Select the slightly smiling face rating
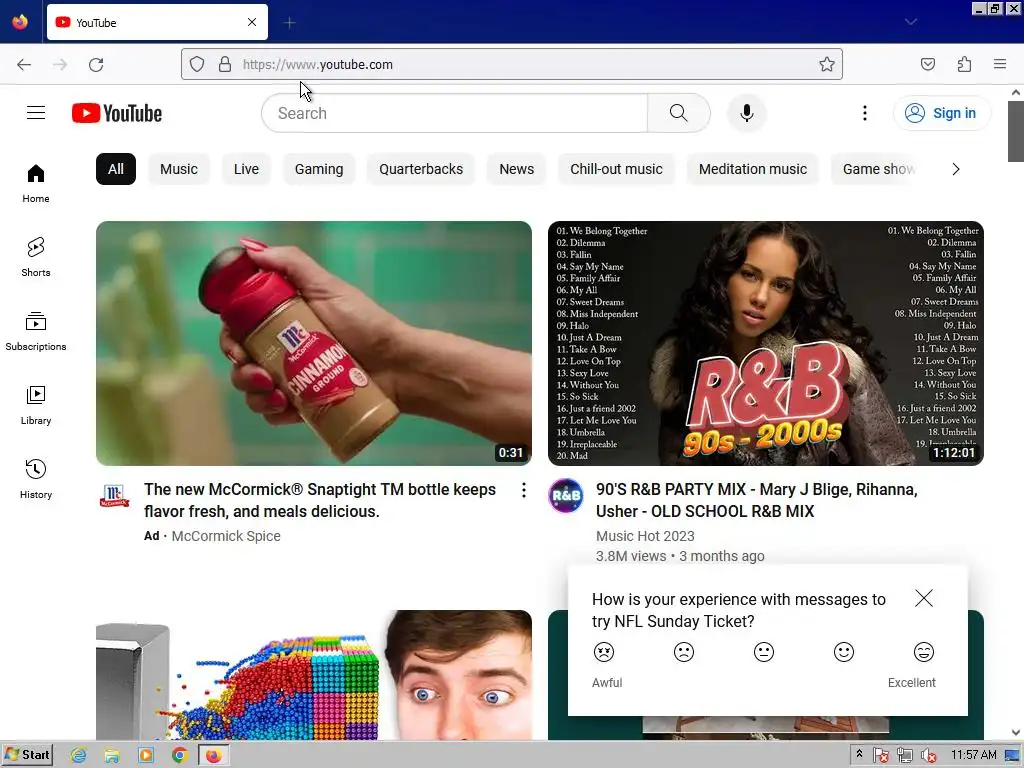The image size is (1024, 768). coord(844,652)
